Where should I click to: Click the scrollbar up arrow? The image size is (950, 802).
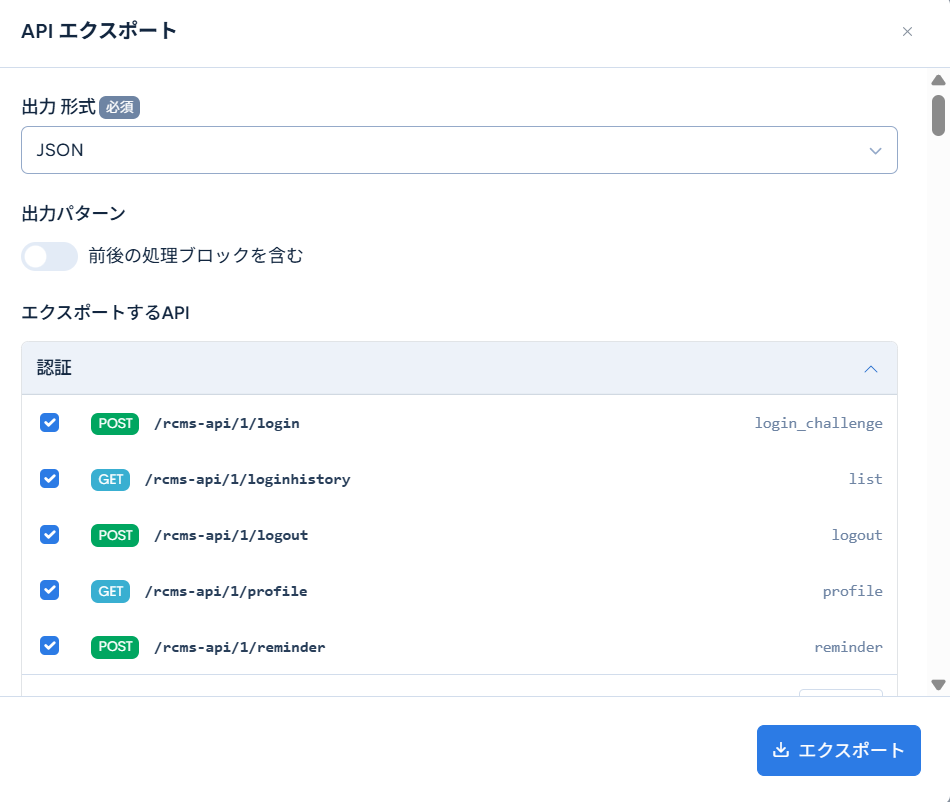tap(936, 79)
